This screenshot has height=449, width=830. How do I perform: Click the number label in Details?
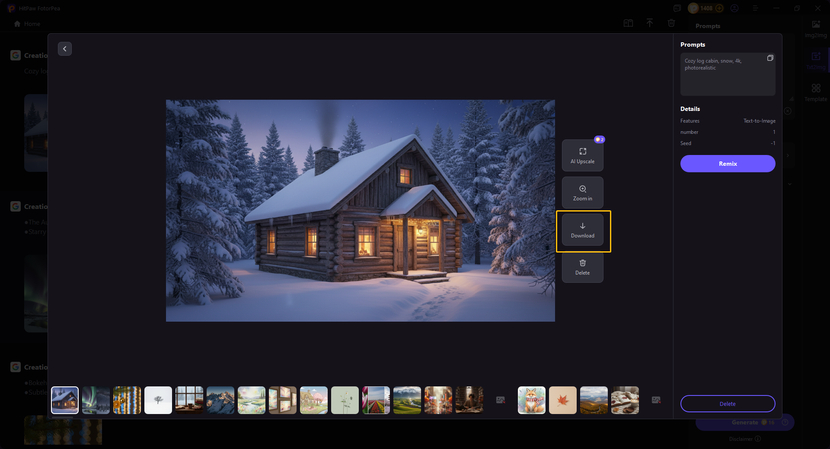[689, 132]
